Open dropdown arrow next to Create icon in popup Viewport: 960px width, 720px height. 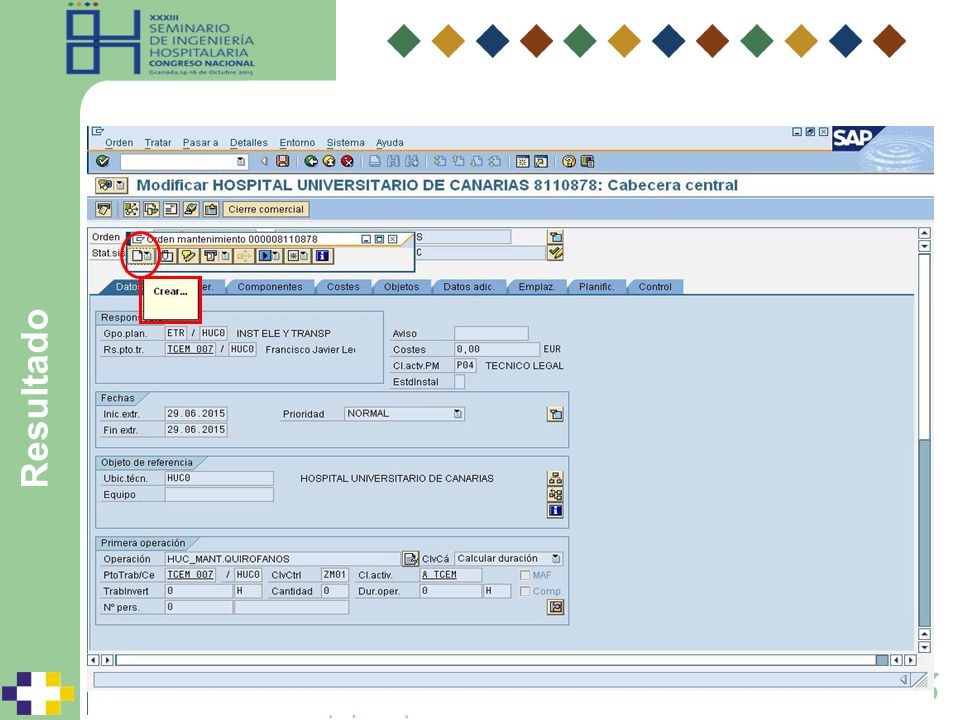click(148, 255)
